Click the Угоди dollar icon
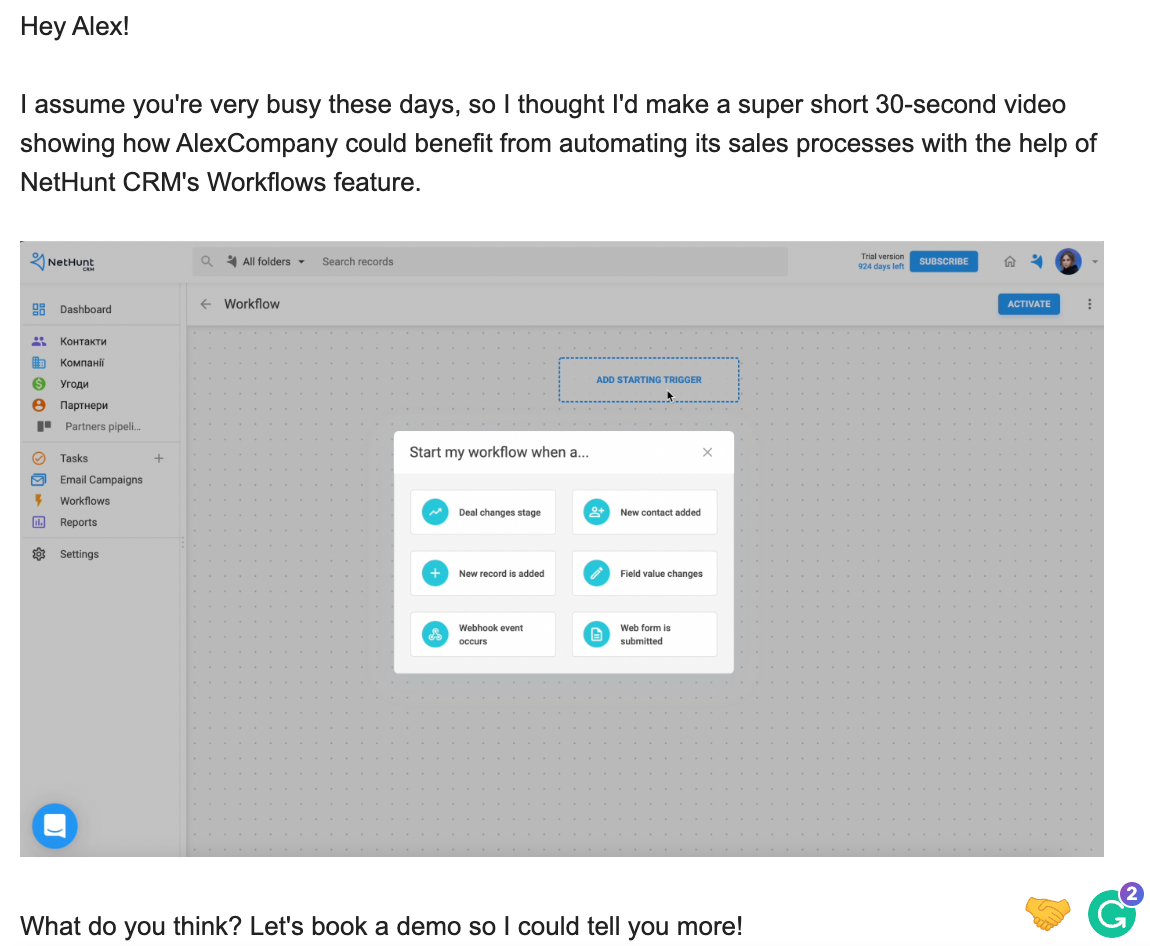 [x=39, y=384]
